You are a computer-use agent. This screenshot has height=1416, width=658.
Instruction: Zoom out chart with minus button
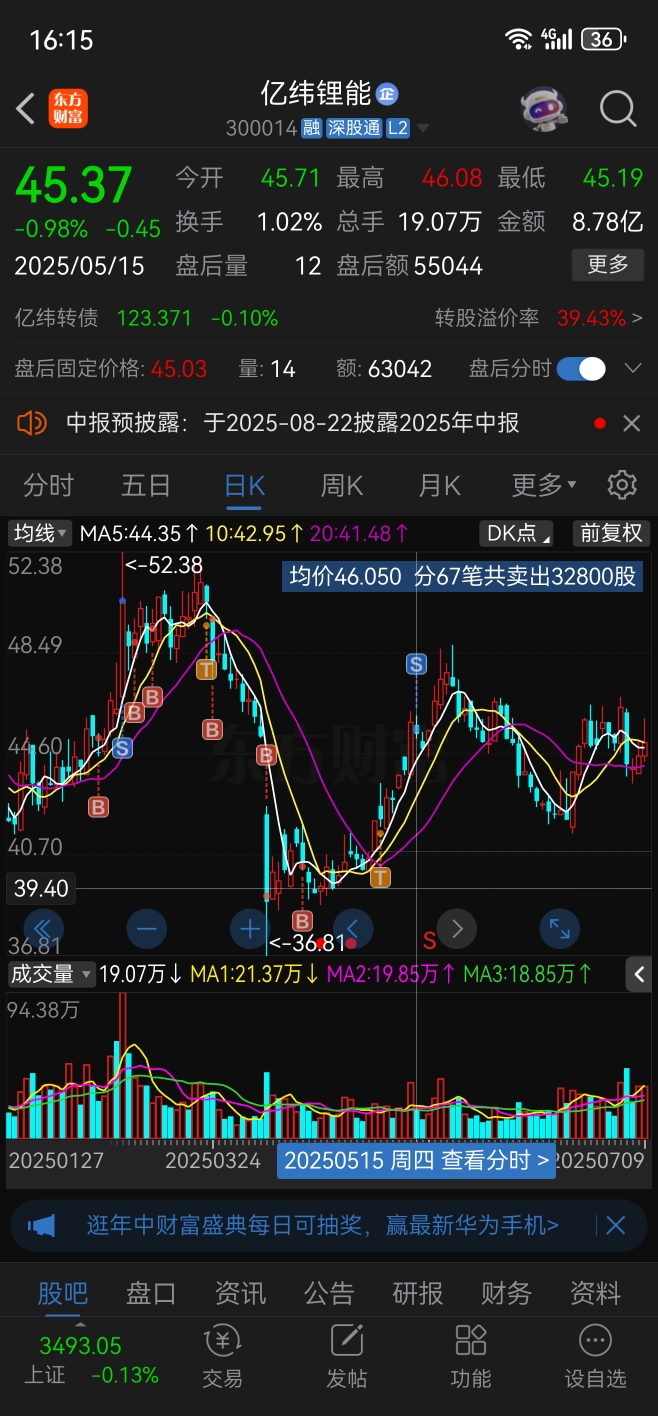click(x=146, y=929)
